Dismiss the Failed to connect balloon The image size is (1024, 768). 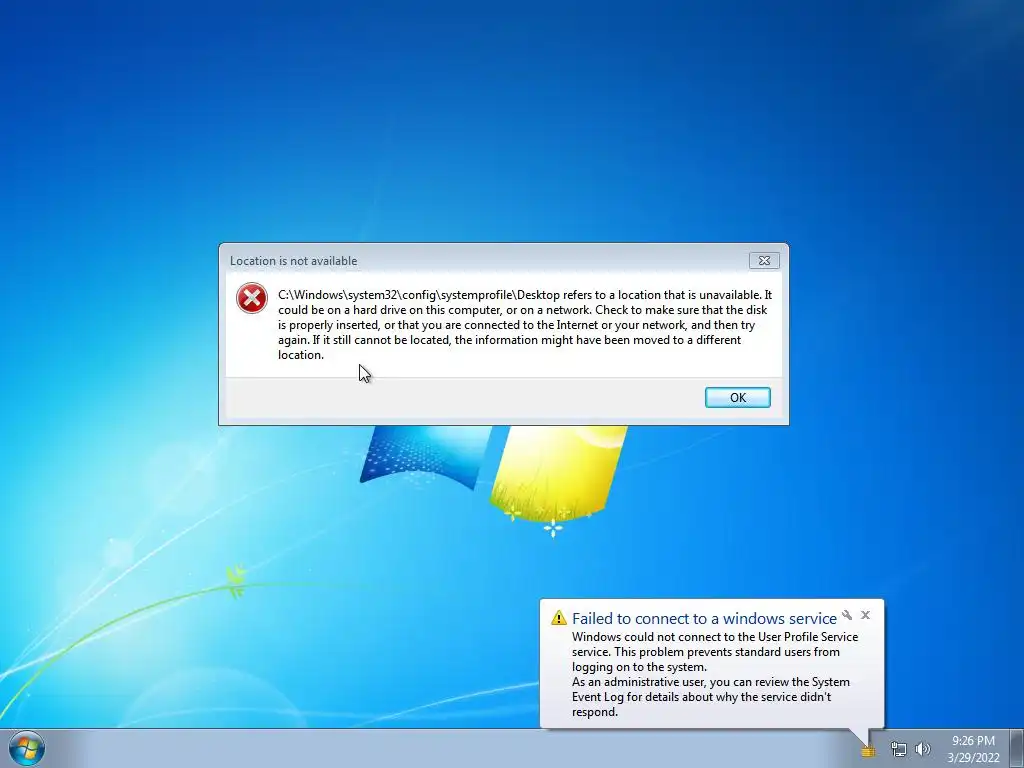865,615
